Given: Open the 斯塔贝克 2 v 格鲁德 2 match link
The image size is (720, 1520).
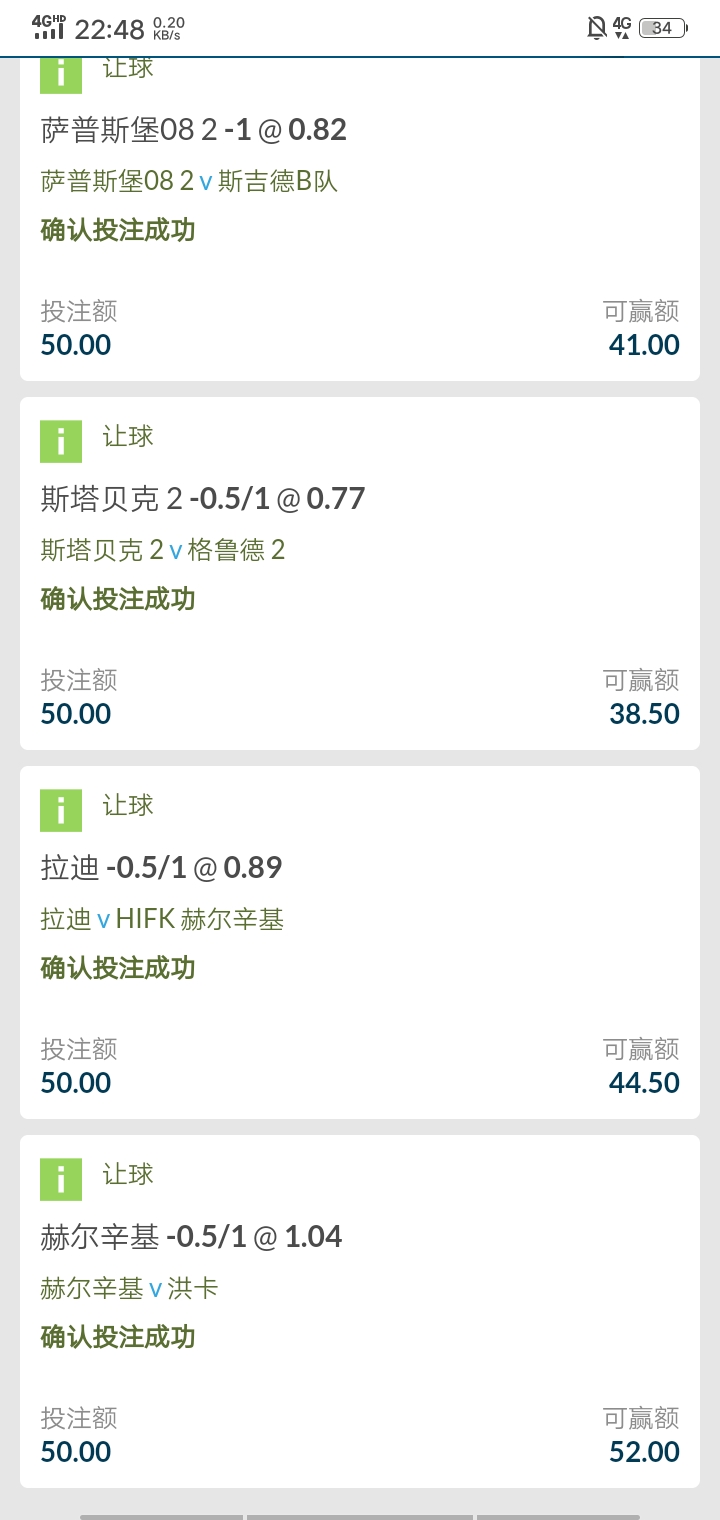Looking at the screenshot, I should [163, 550].
